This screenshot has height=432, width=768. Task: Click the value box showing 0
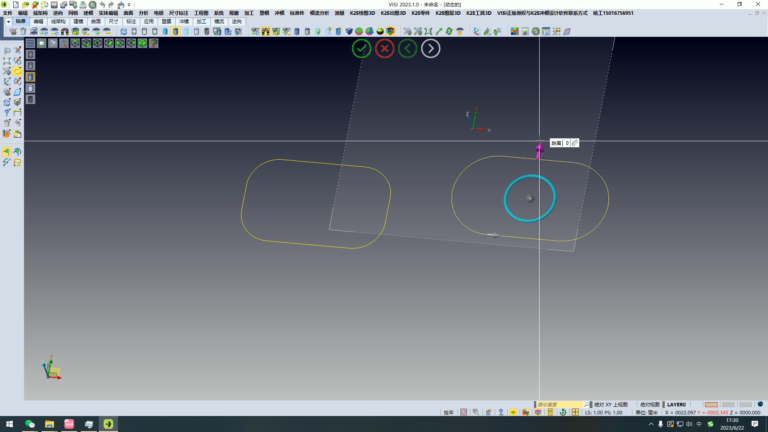(567, 143)
